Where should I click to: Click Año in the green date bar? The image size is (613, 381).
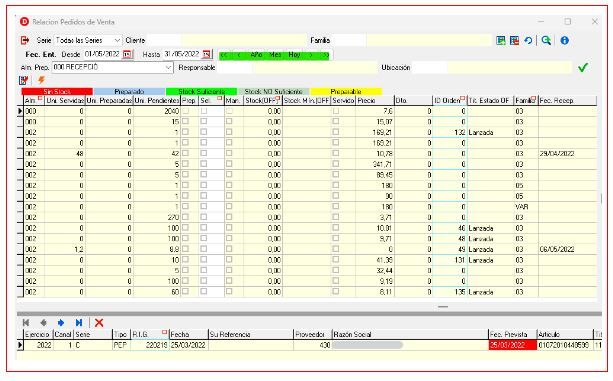[256, 55]
